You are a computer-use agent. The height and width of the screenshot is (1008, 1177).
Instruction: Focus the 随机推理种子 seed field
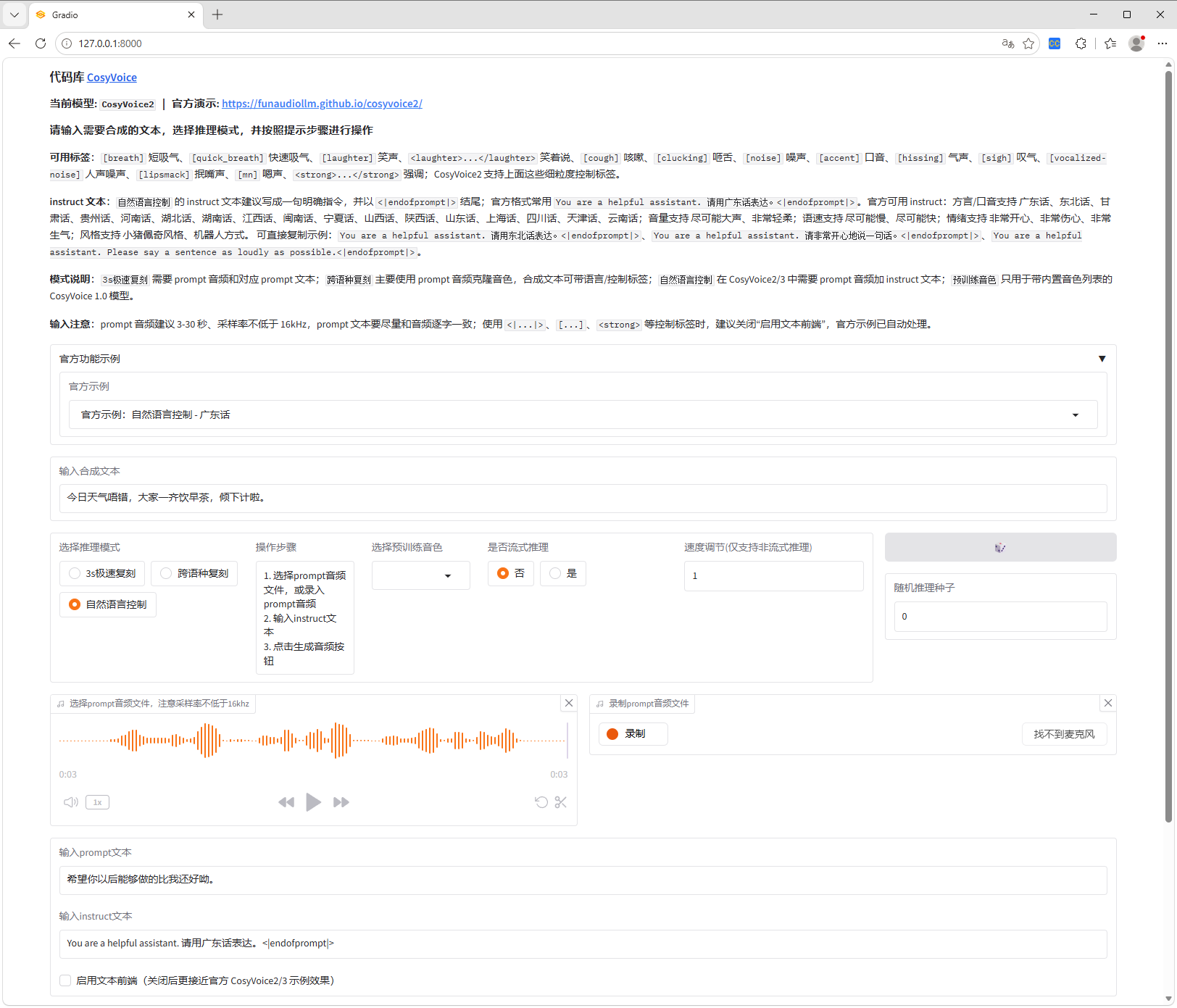click(x=1000, y=617)
